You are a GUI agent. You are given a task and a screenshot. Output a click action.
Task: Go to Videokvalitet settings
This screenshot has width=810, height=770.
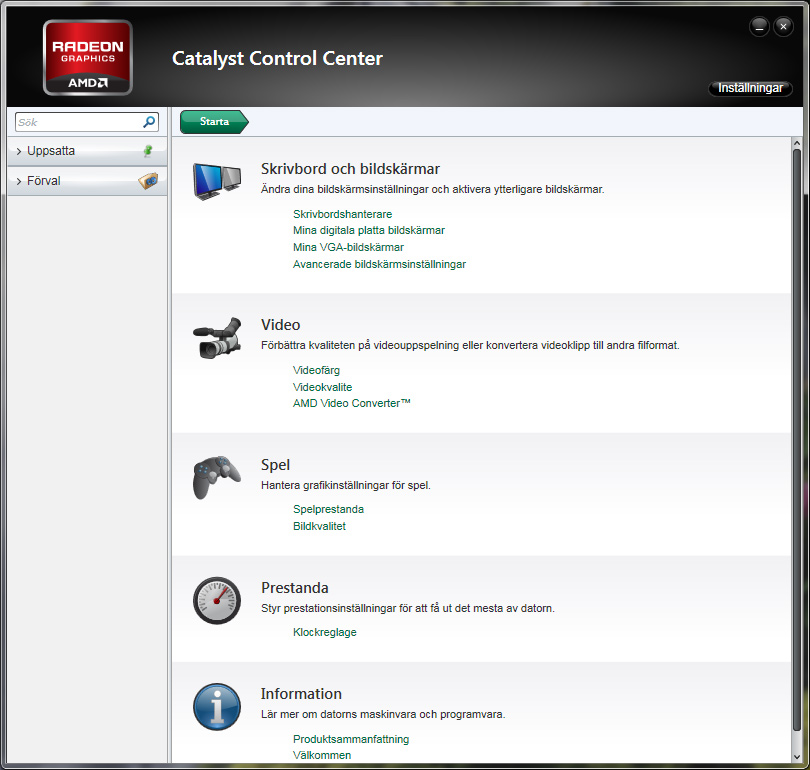322,387
